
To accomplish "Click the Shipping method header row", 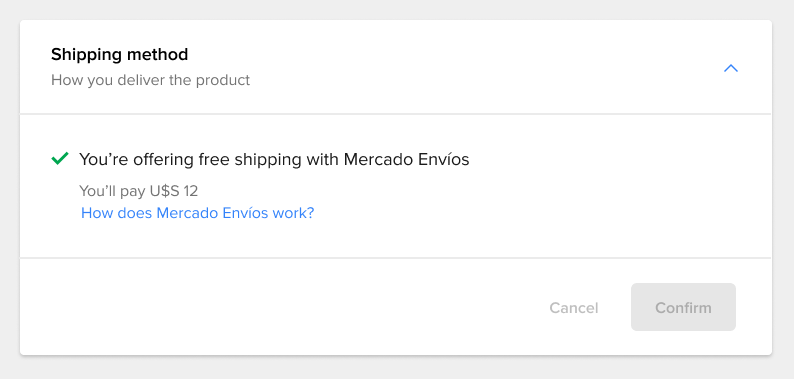I will [395, 67].
